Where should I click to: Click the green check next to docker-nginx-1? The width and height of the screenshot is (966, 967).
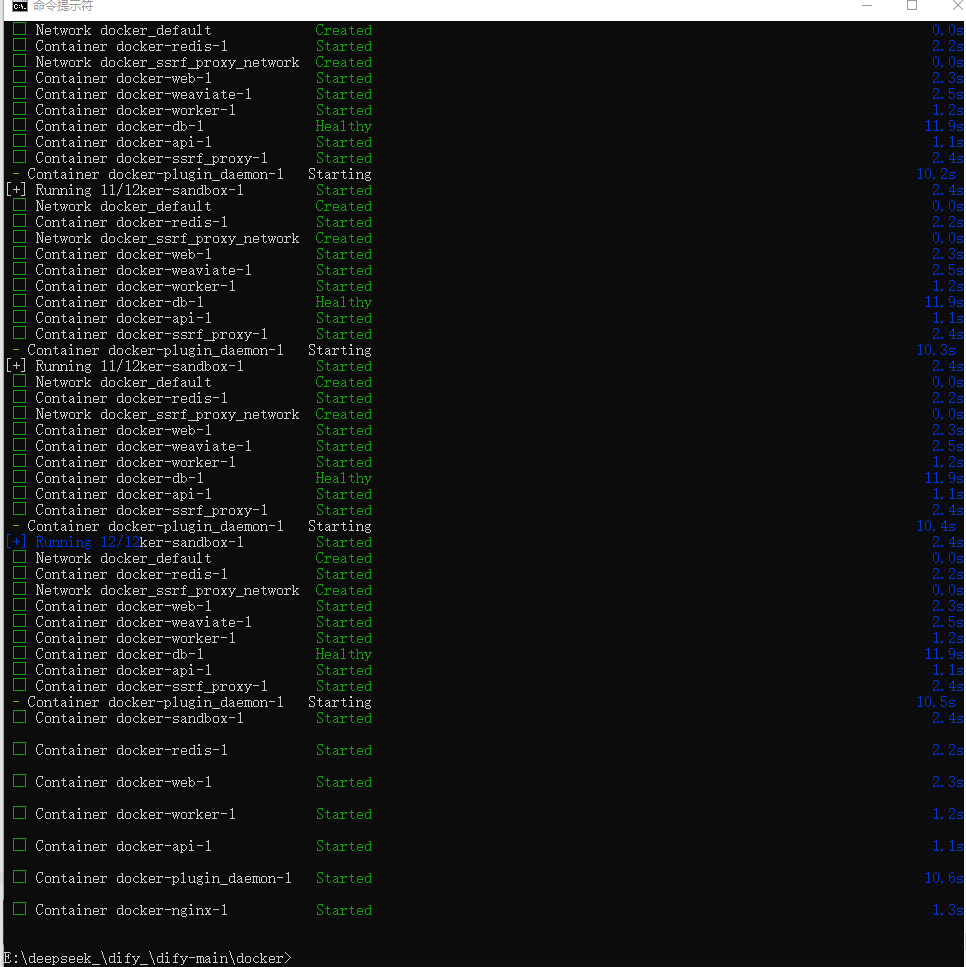tap(18, 910)
